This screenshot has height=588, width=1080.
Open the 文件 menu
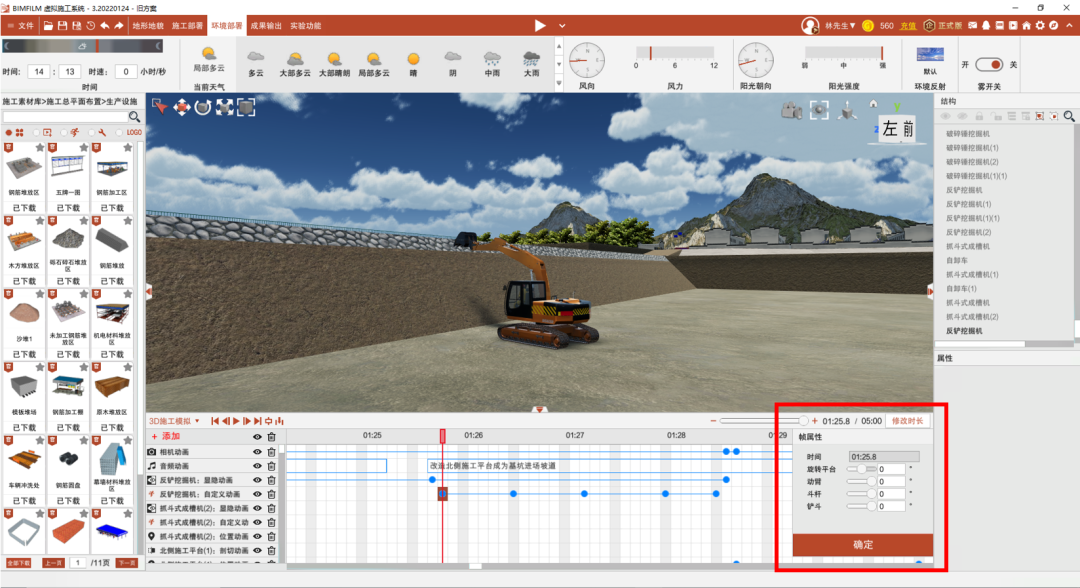(21, 25)
